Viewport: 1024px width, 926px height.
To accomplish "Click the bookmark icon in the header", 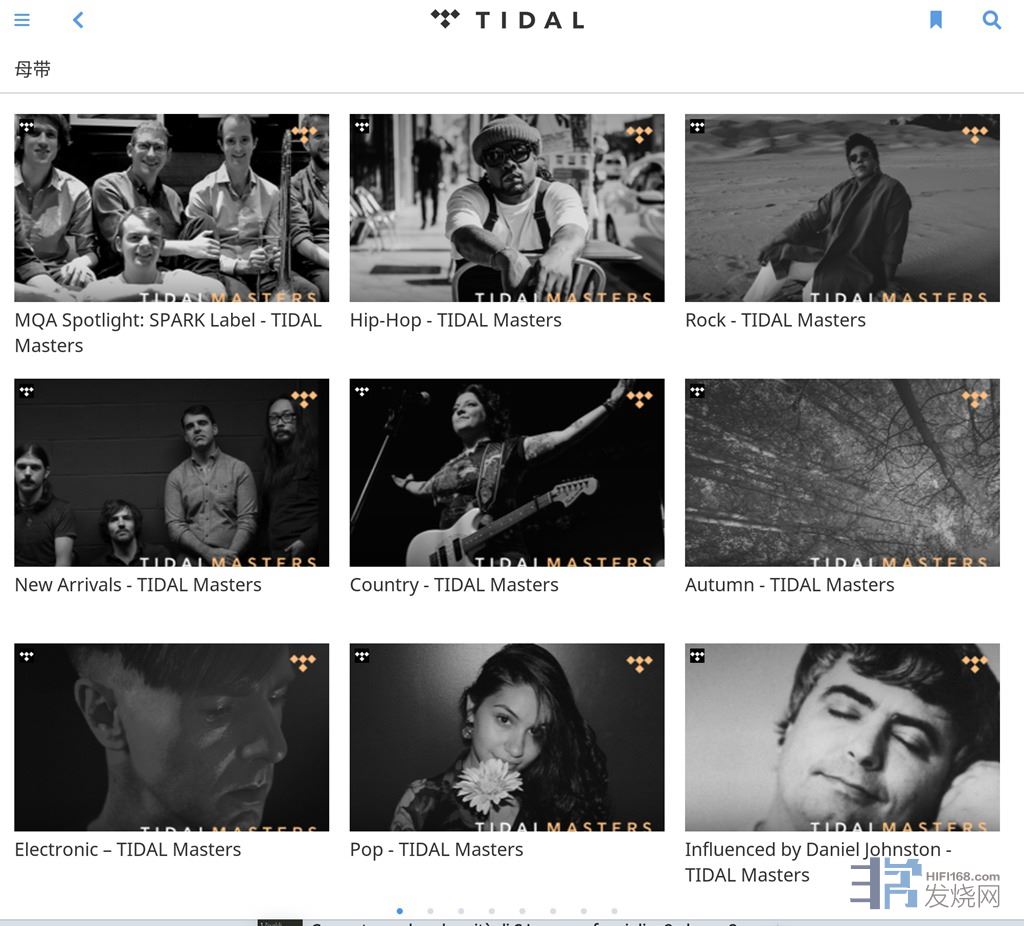I will click(x=936, y=20).
